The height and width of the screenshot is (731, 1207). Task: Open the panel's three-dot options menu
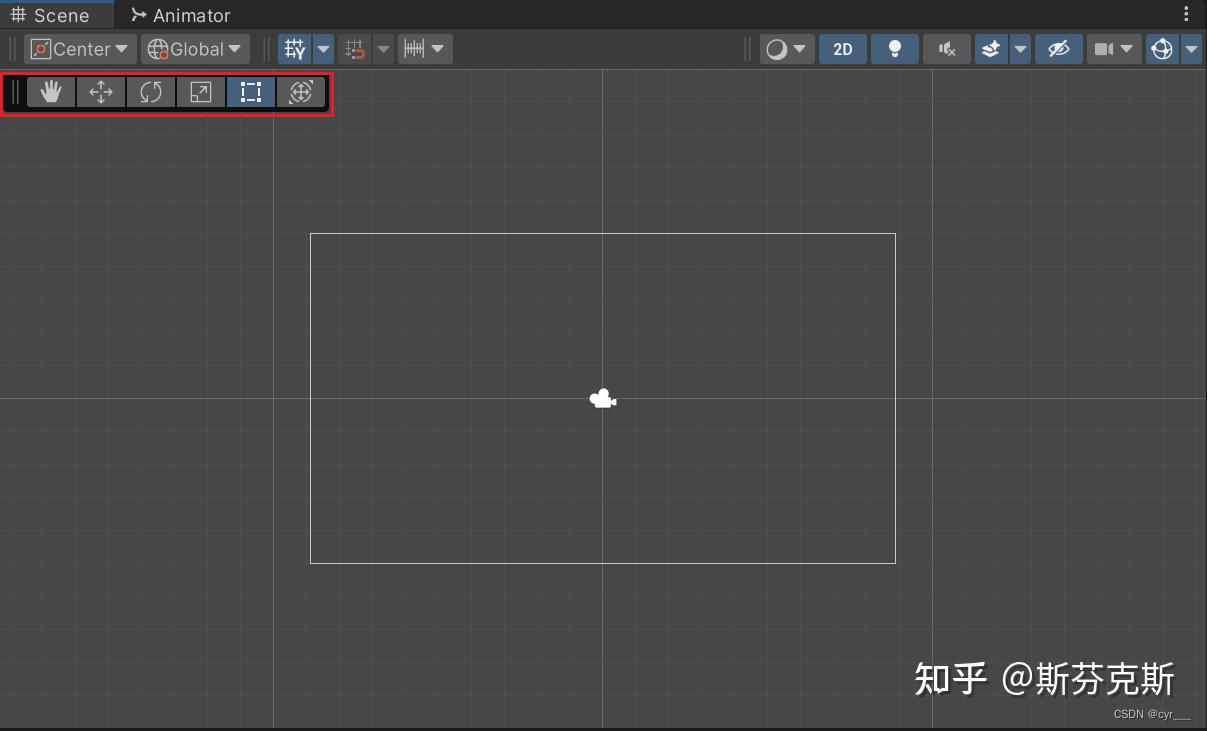point(1187,14)
